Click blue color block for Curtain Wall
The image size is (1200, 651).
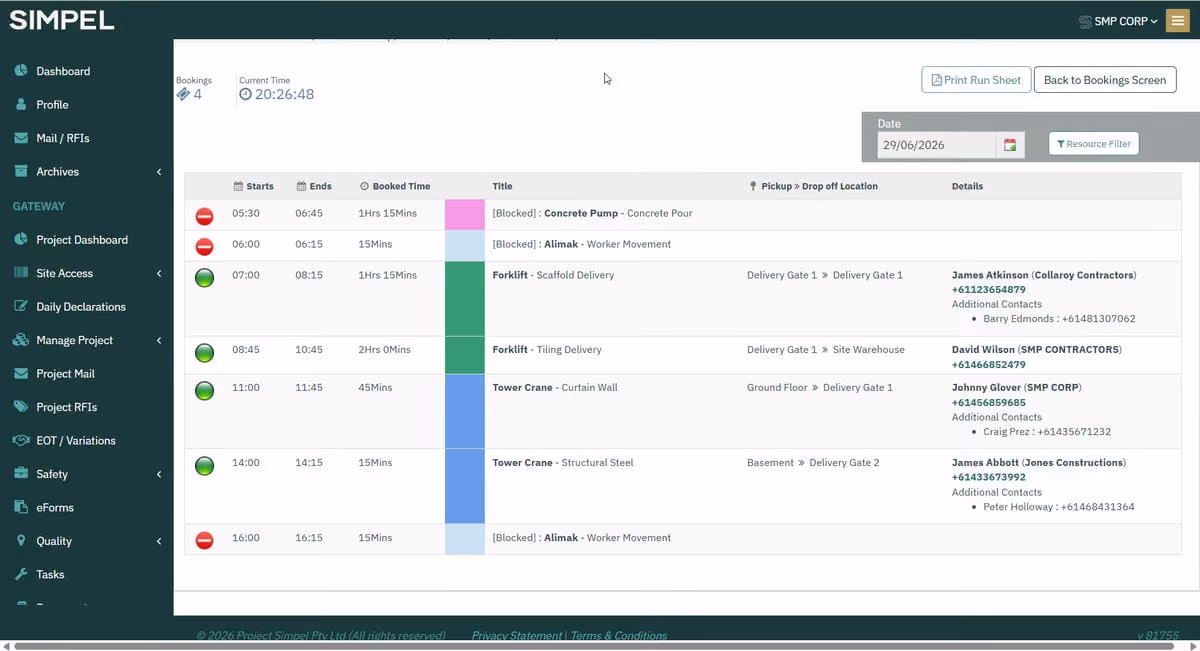coord(464,411)
